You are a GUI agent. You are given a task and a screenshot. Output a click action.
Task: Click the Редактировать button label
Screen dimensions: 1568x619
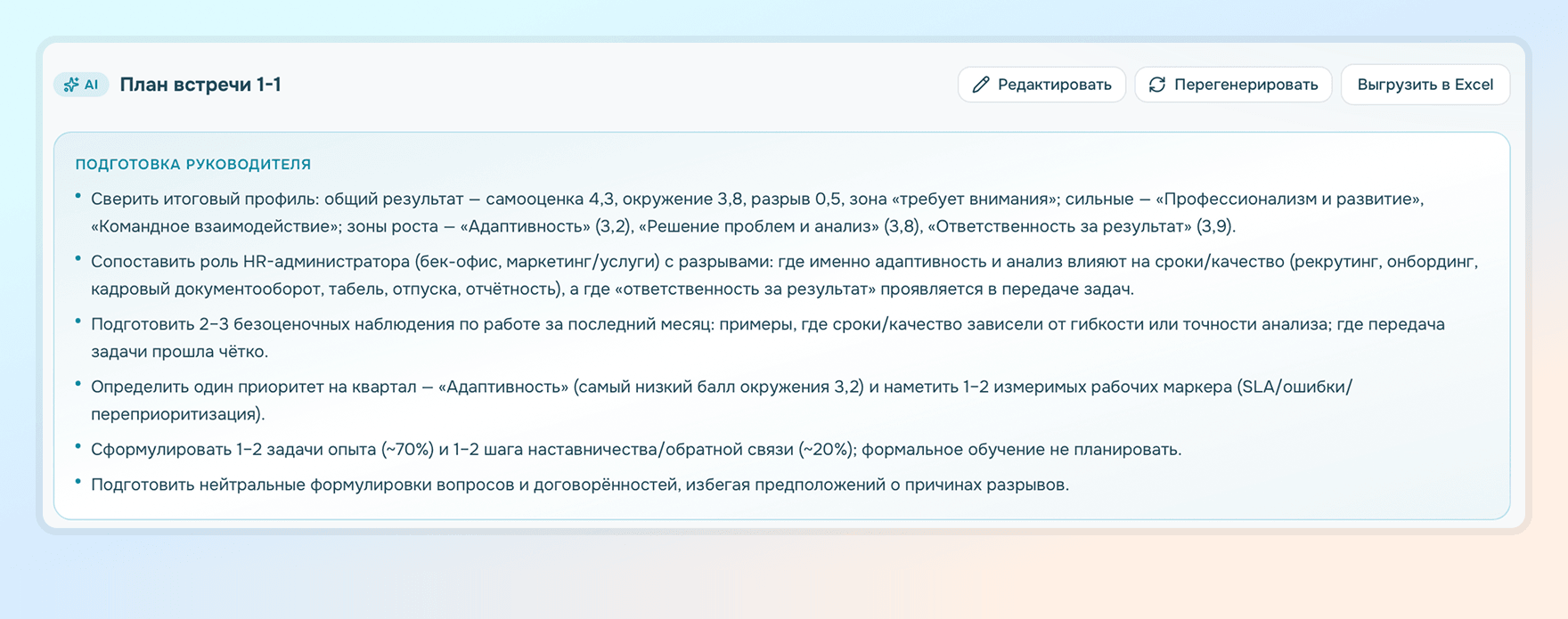click(x=1054, y=85)
